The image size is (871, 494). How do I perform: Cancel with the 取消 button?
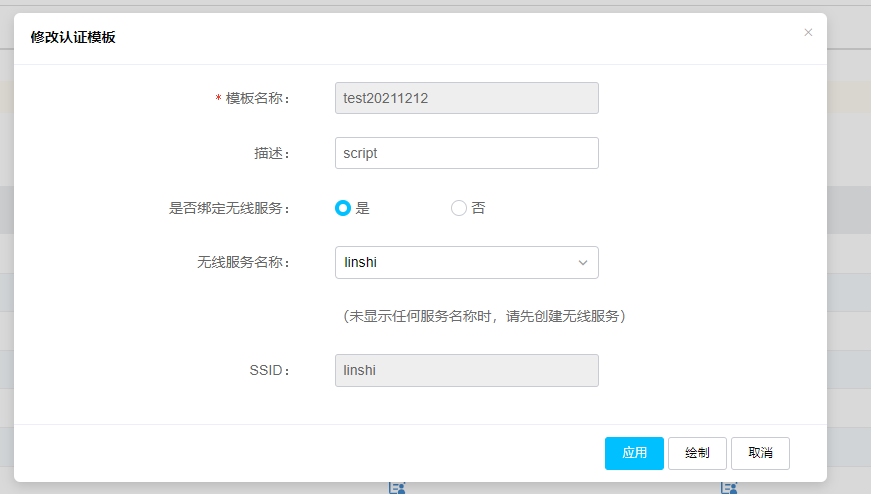click(x=760, y=453)
